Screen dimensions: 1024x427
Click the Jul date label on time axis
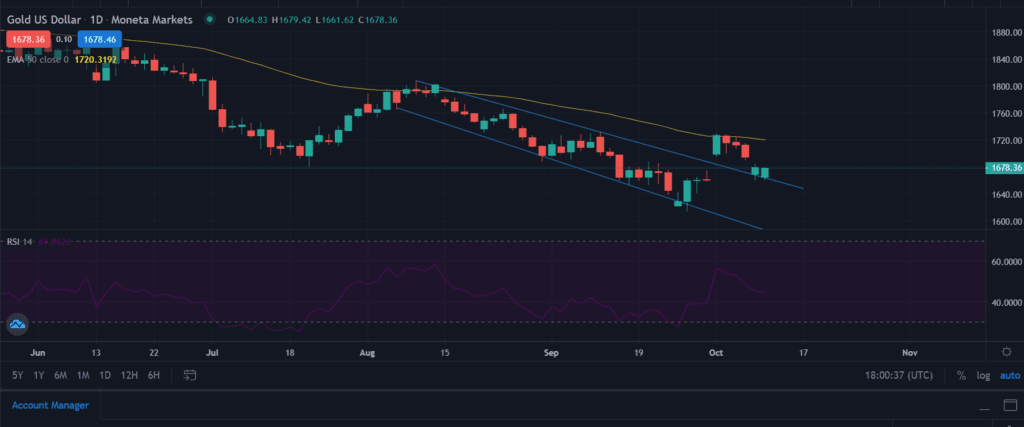(x=212, y=353)
